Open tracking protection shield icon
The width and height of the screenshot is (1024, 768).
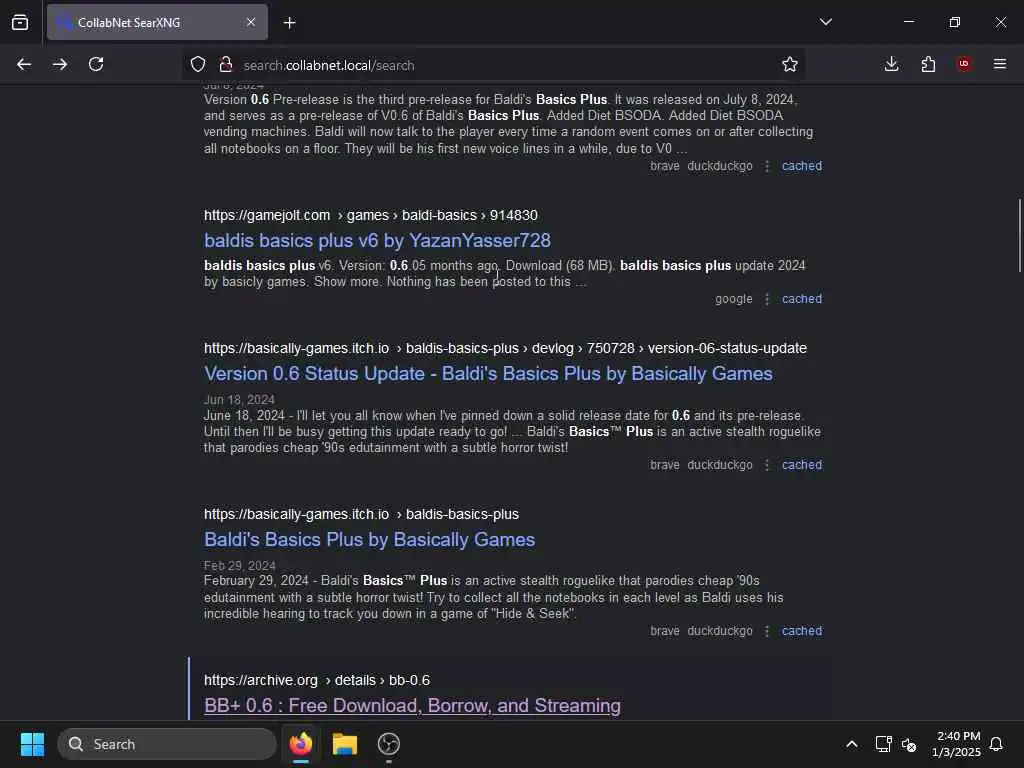point(198,64)
